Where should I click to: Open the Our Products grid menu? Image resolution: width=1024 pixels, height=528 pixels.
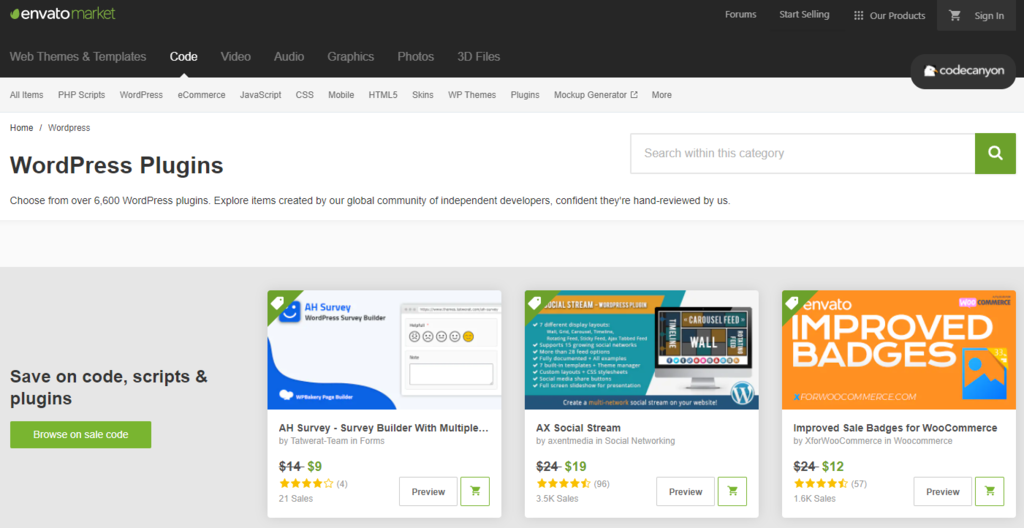point(889,16)
